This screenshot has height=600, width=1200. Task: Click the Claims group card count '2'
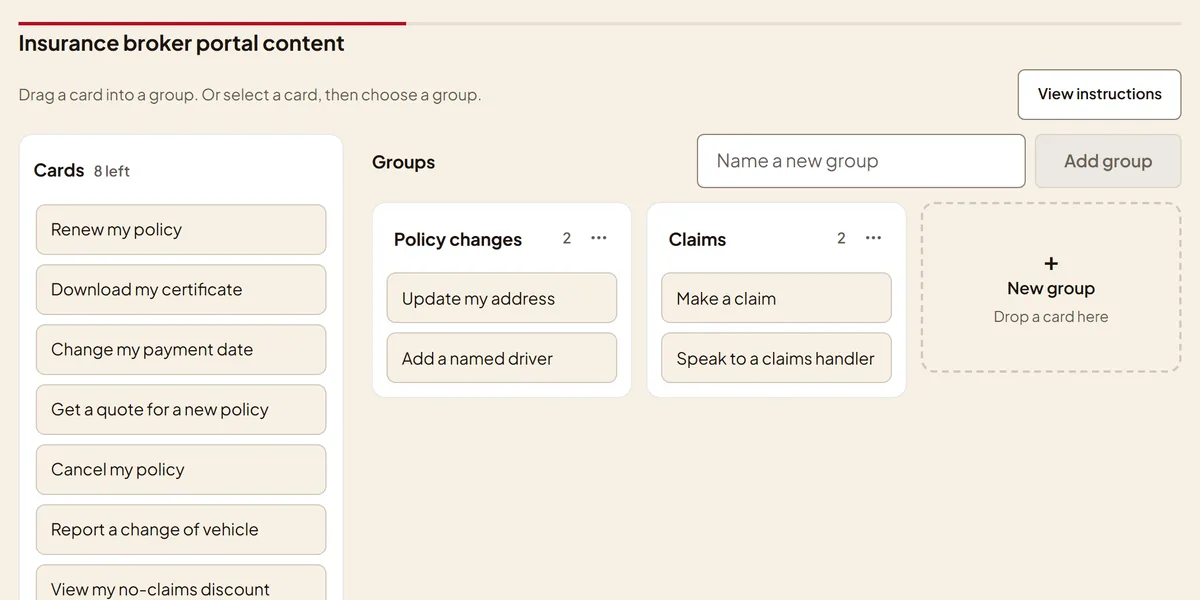pos(841,238)
